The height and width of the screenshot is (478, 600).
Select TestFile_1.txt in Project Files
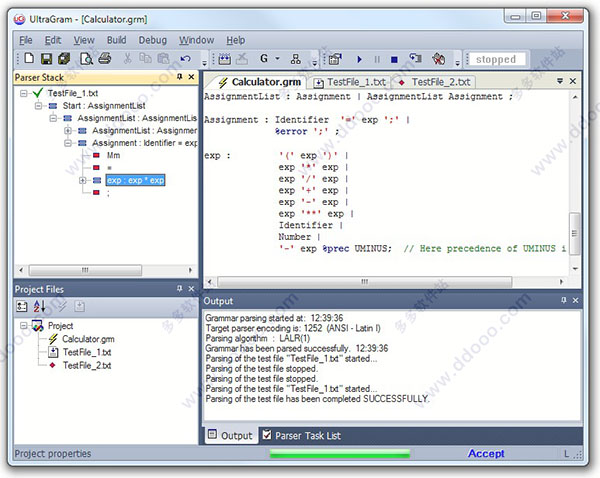tap(87, 352)
